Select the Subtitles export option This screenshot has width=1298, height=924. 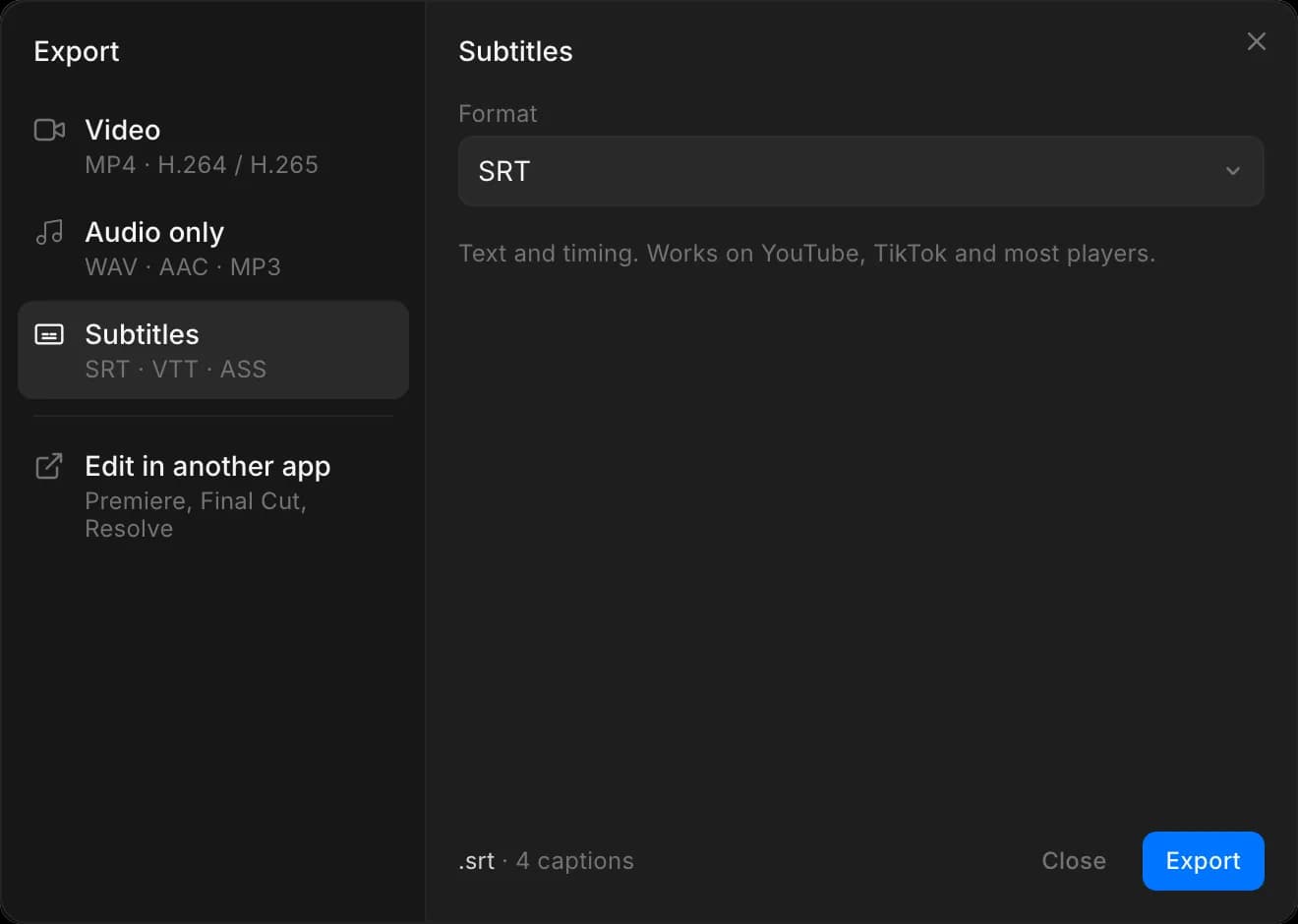coord(213,350)
